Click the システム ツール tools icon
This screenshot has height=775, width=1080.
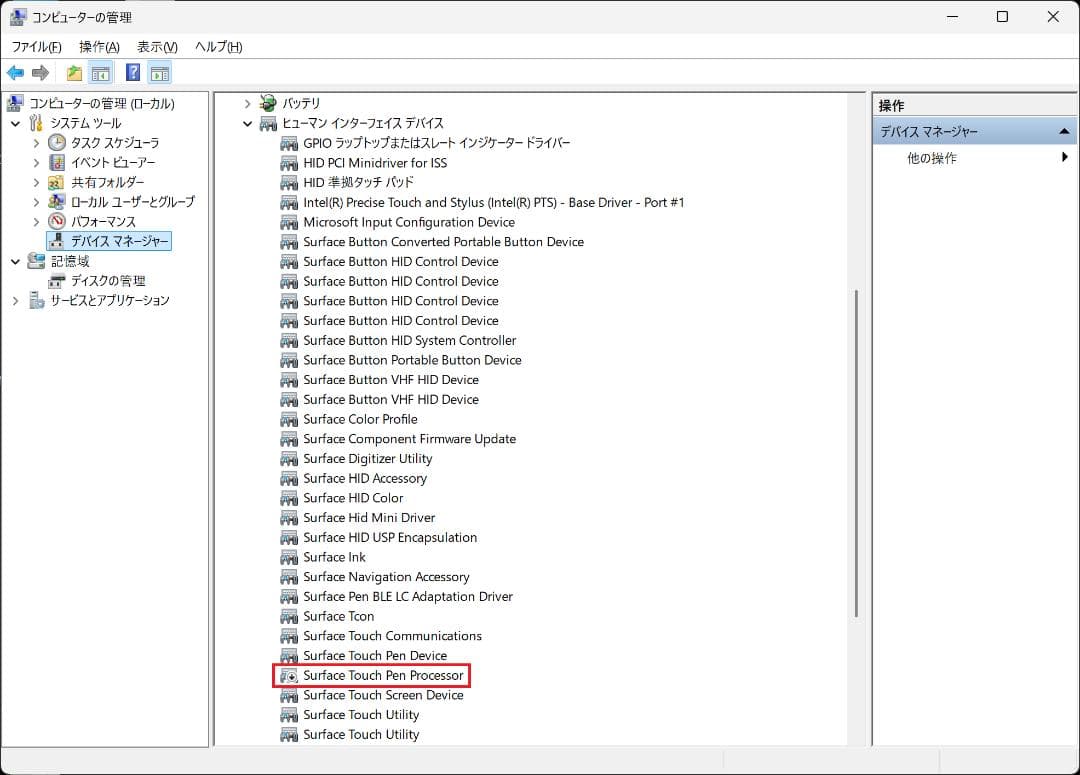(x=36, y=123)
